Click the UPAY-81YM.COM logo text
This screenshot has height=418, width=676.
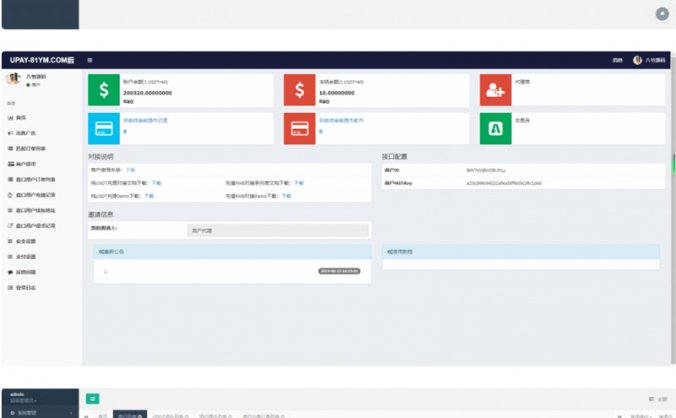pos(38,60)
